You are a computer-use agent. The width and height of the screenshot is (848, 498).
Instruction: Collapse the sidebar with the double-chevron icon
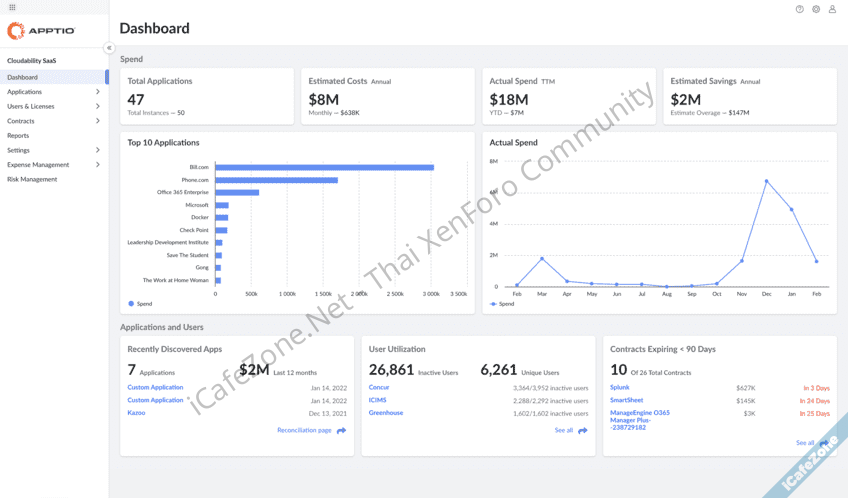coord(109,48)
